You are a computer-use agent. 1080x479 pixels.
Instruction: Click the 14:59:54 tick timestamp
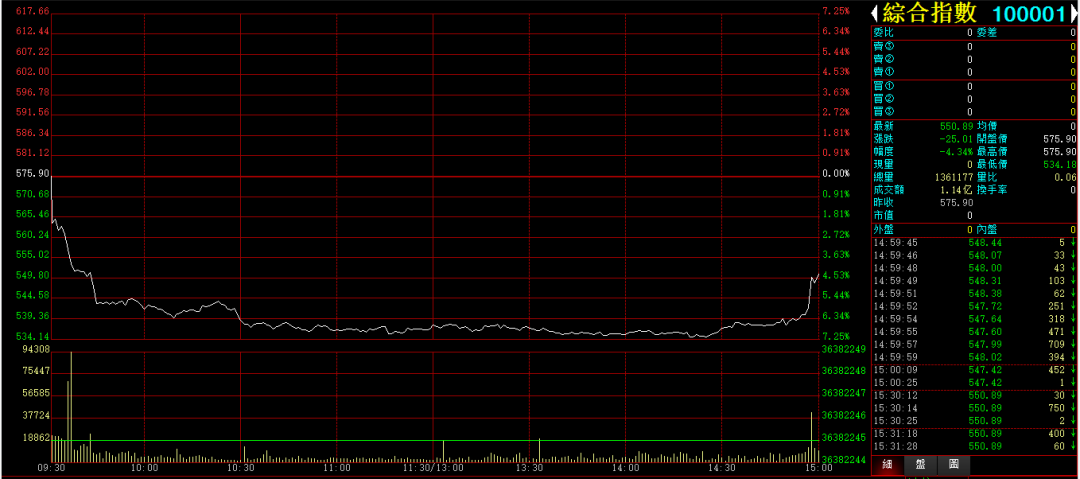point(895,318)
